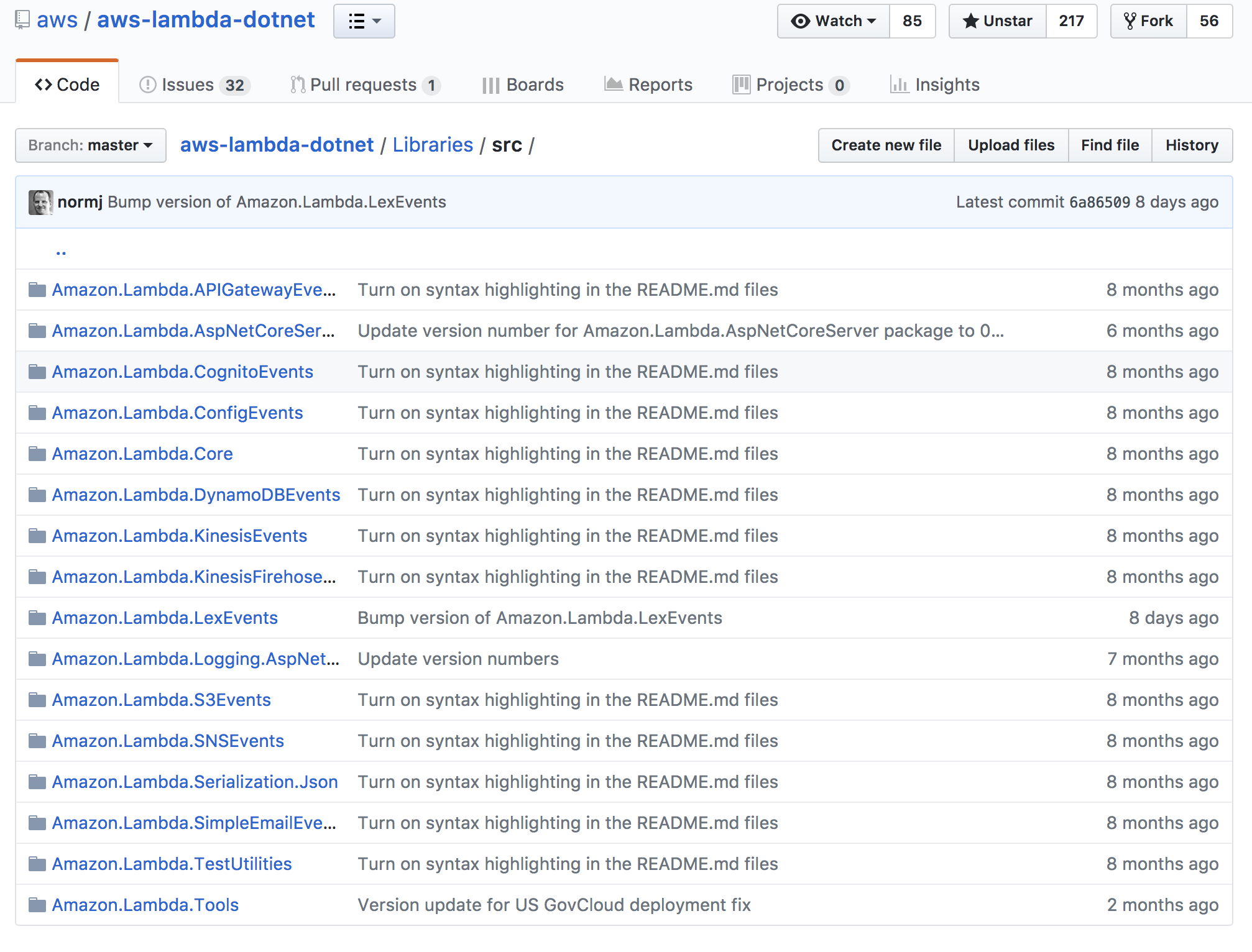Open the Reports tab
Image resolution: width=1252 pixels, height=952 pixels.
[648, 85]
